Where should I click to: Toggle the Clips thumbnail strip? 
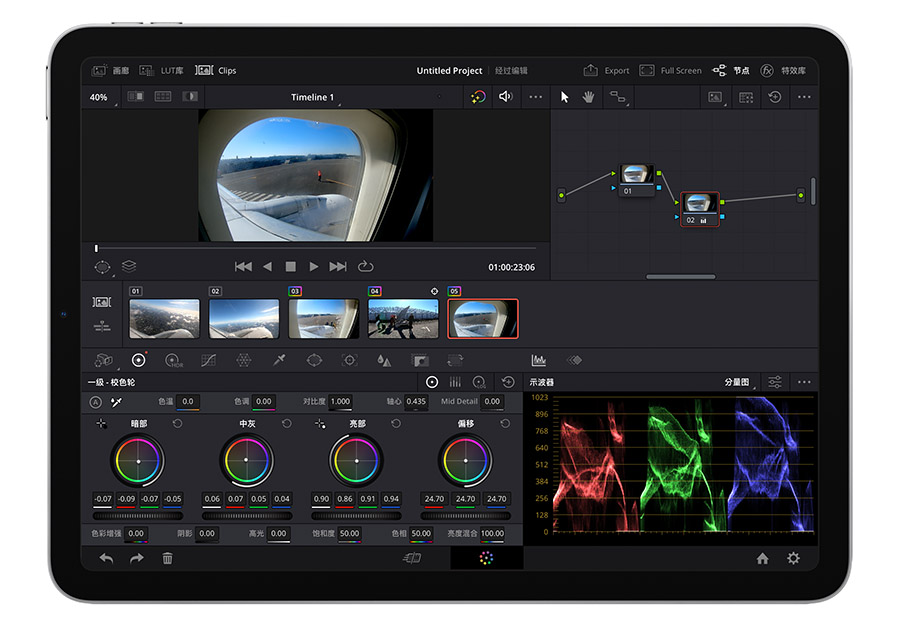(x=215, y=71)
